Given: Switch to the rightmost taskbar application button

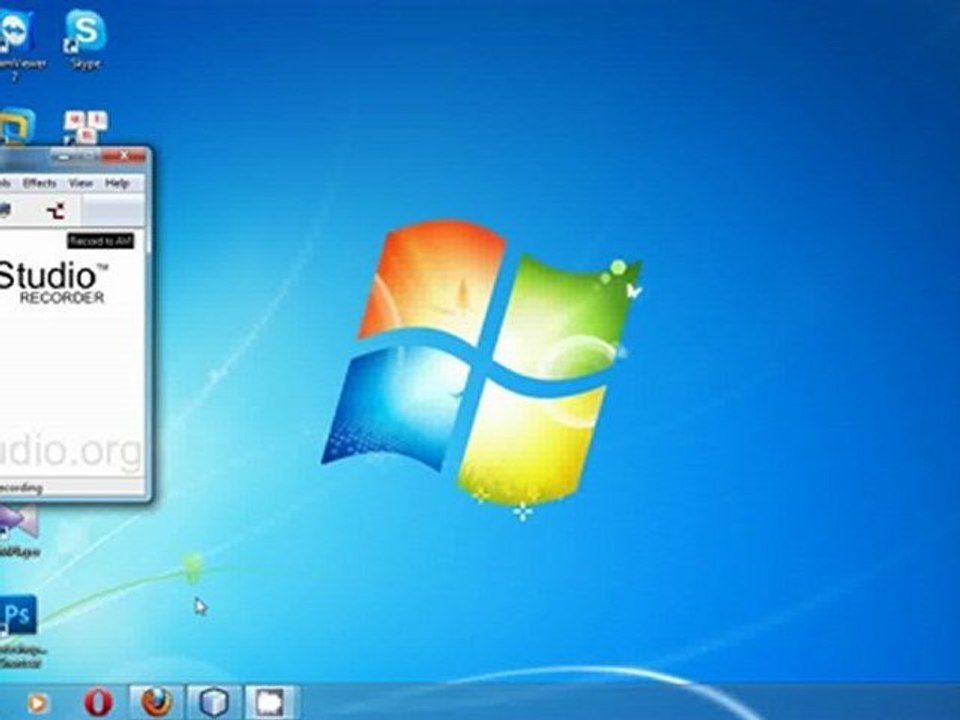Looking at the screenshot, I should 271,702.
